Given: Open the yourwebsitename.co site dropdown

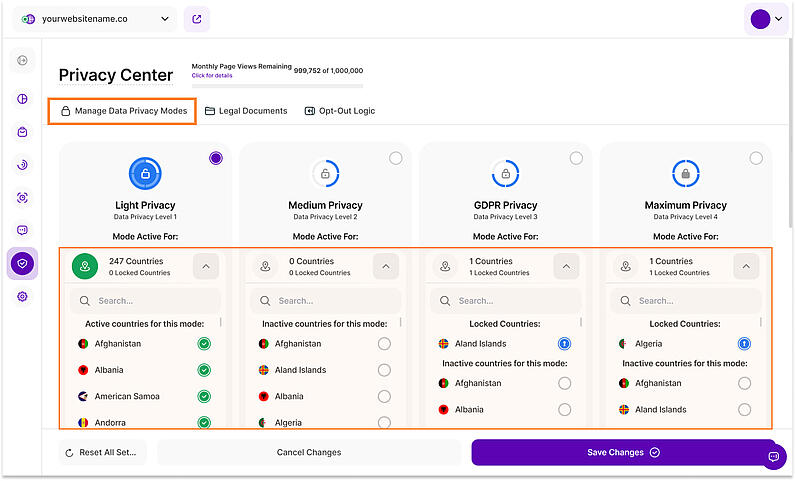Looking at the screenshot, I should (94, 19).
